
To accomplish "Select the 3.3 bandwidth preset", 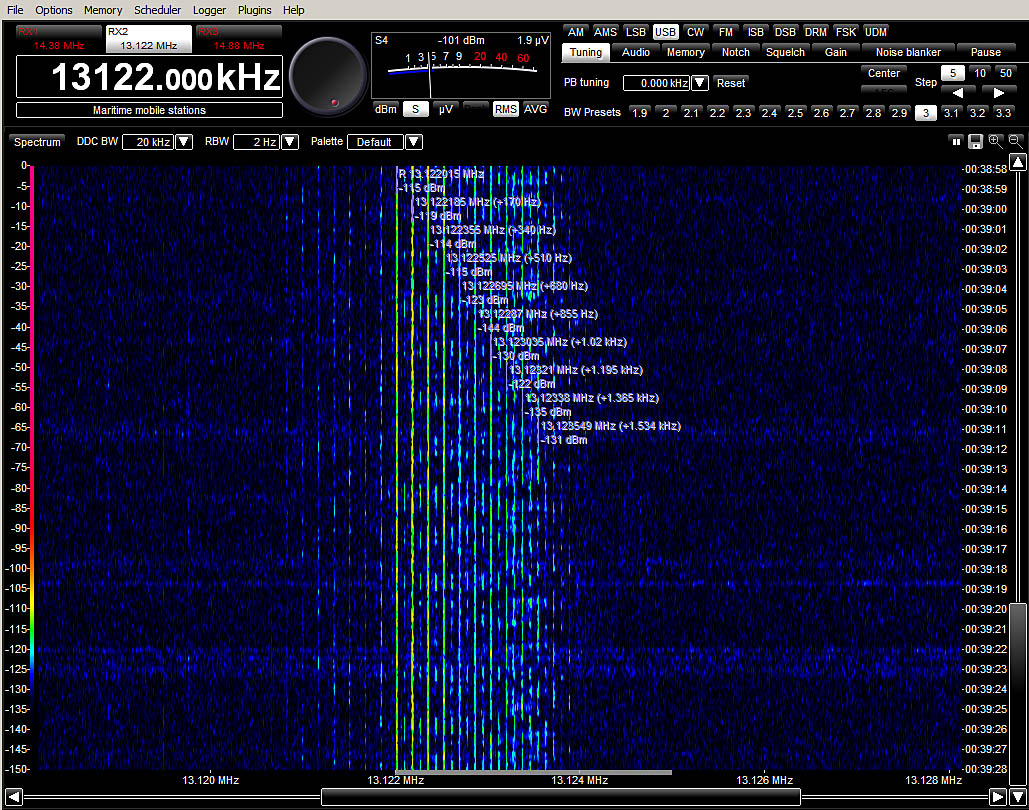I will [1003, 112].
